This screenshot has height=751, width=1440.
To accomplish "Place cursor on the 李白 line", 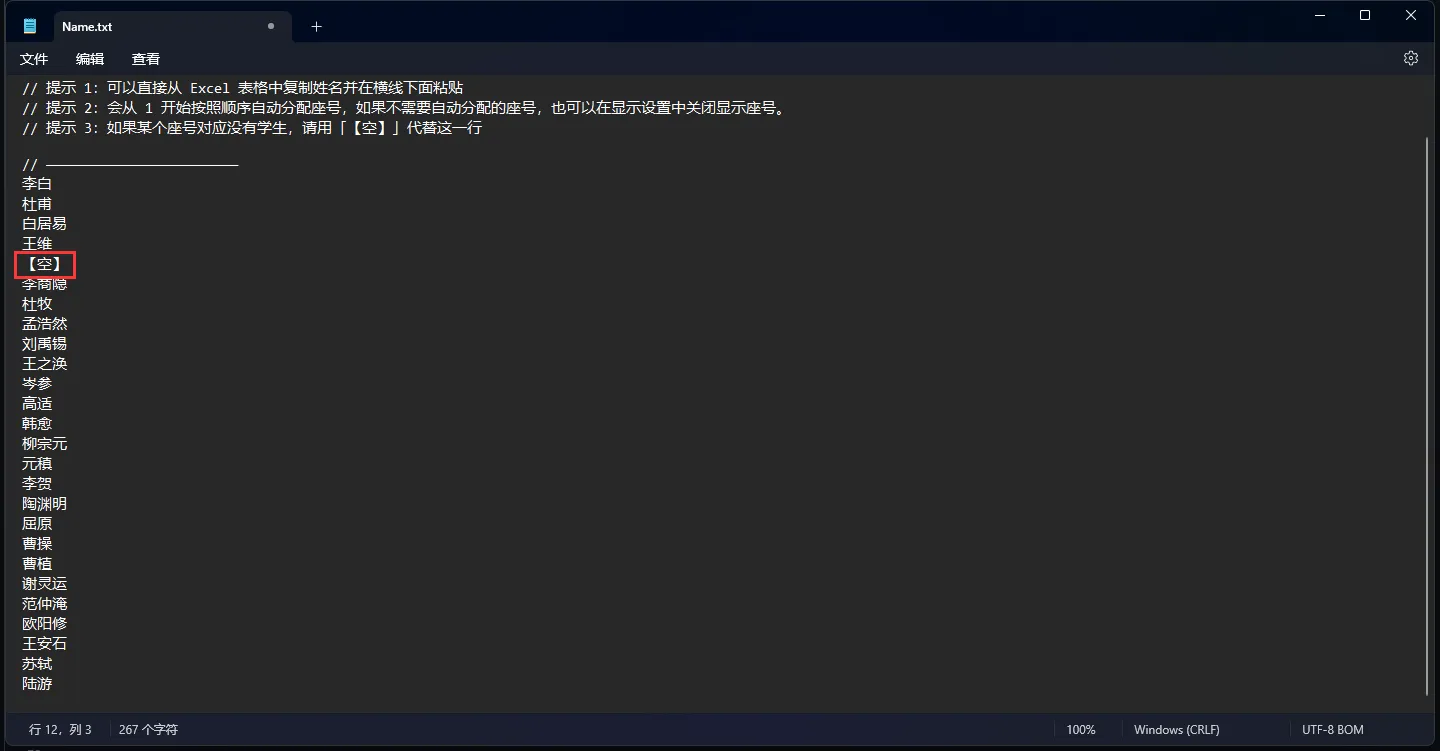I will [x=37, y=184].
